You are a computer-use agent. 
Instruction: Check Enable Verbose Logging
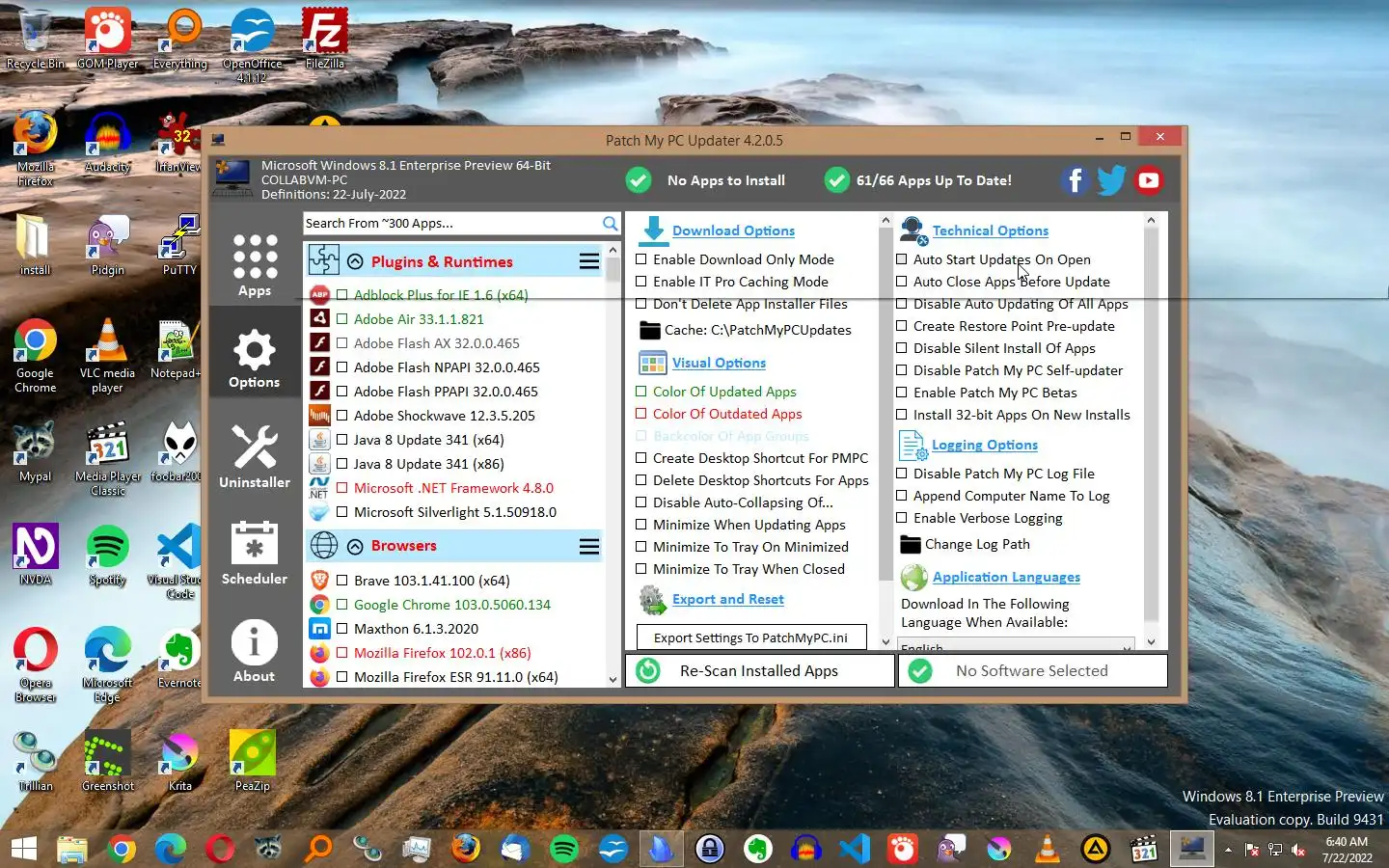point(902,518)
